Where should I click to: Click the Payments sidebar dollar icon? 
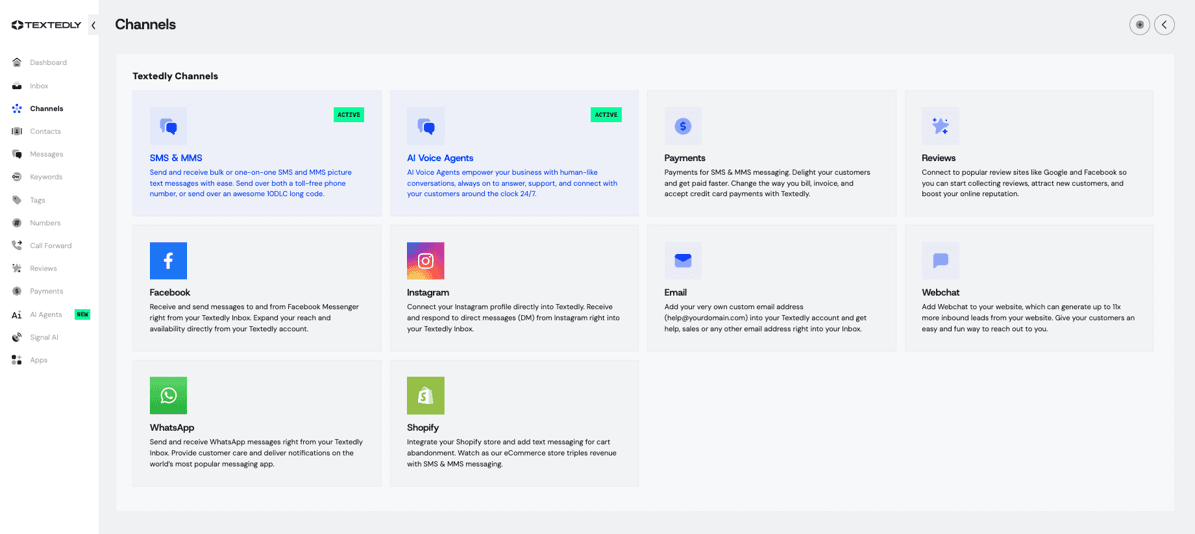(17, 291)
